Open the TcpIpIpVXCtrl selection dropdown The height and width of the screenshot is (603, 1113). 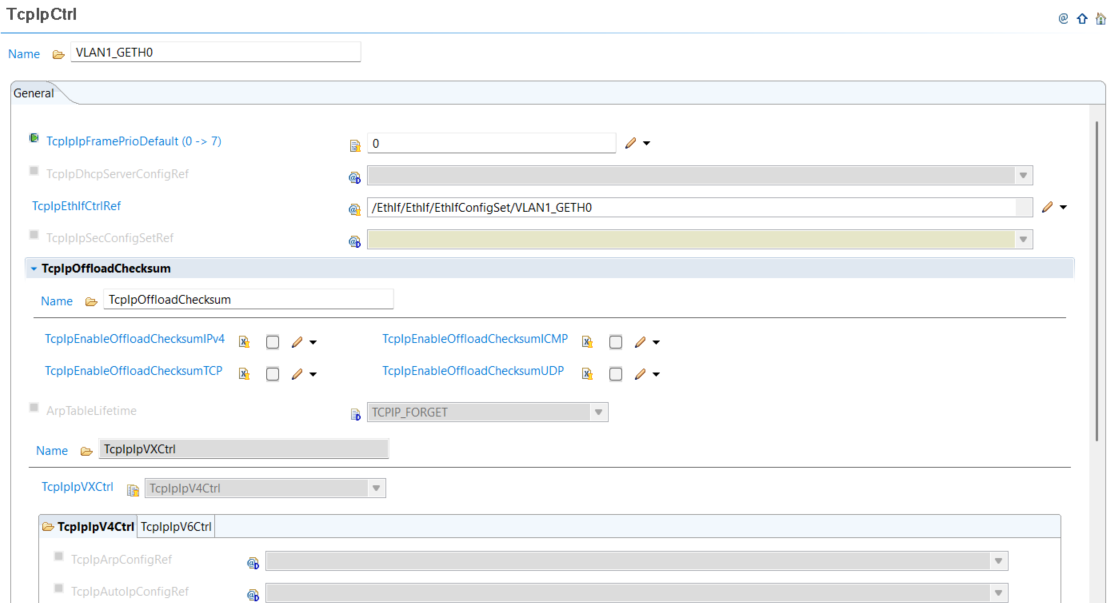click(376, 489)
